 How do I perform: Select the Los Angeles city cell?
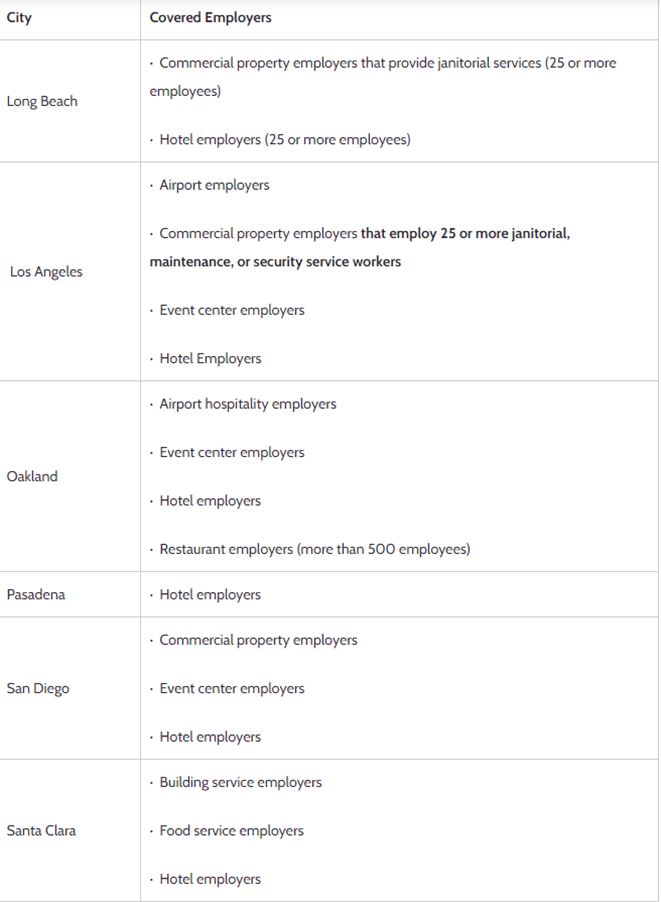coord(46,272)
